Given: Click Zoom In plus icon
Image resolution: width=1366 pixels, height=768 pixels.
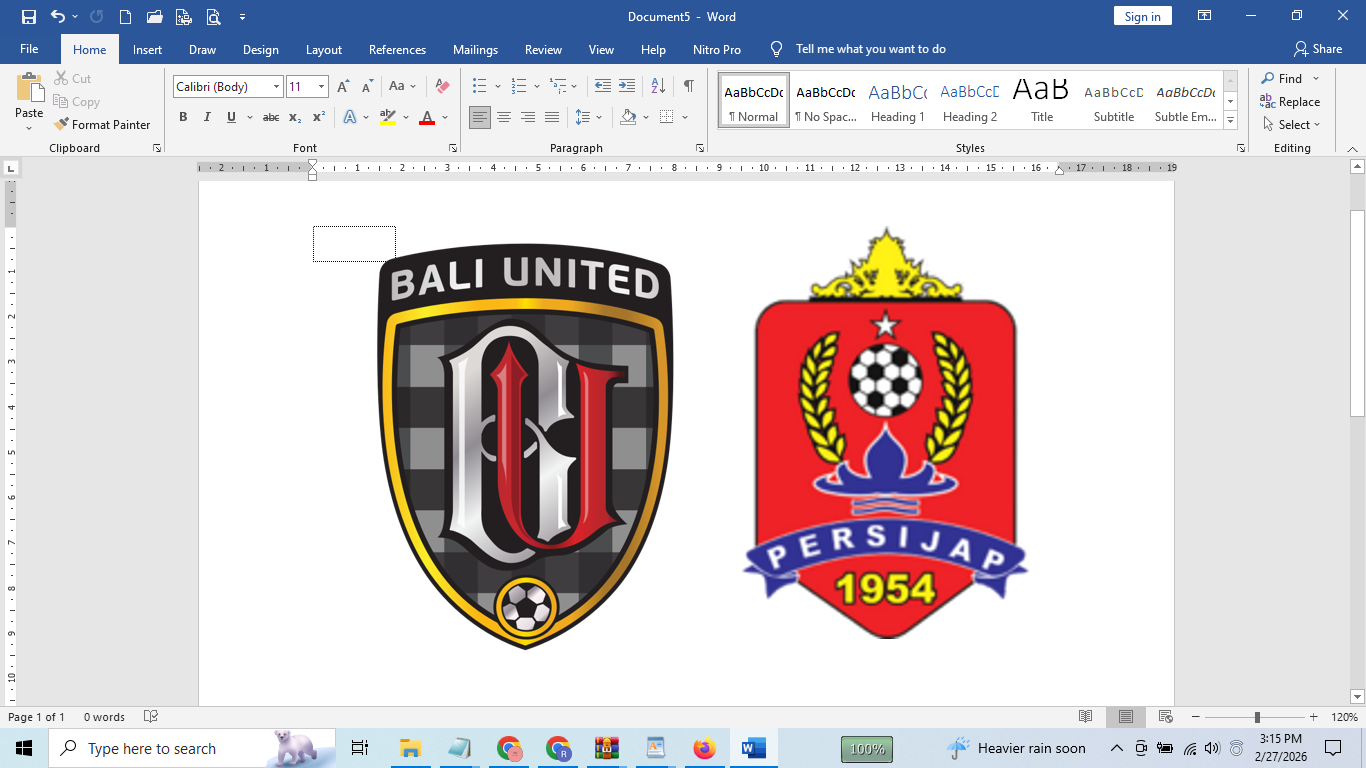Looking at the screenshot, I should pyautogui.click(x=1316, y=717).
